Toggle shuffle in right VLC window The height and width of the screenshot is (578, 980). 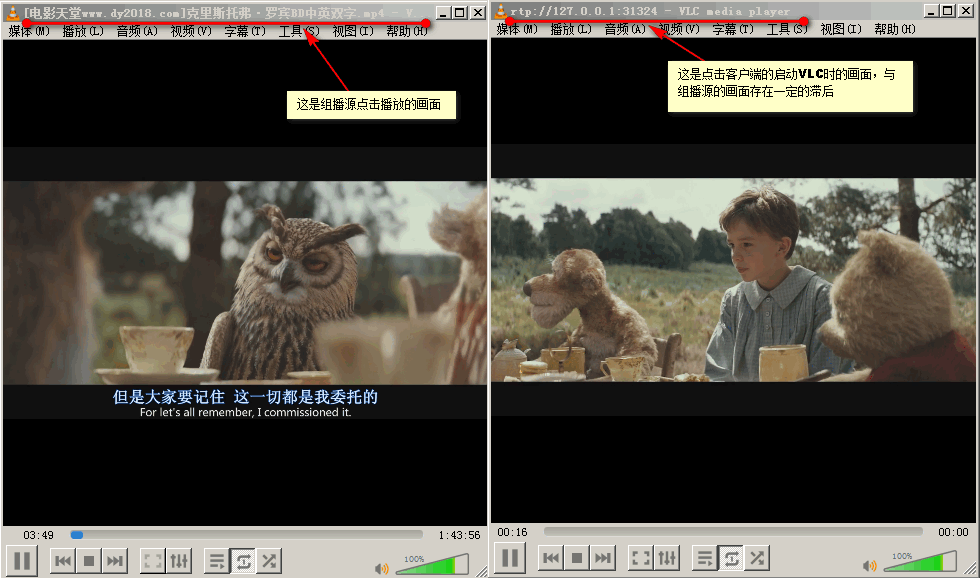tap(758, 557)
